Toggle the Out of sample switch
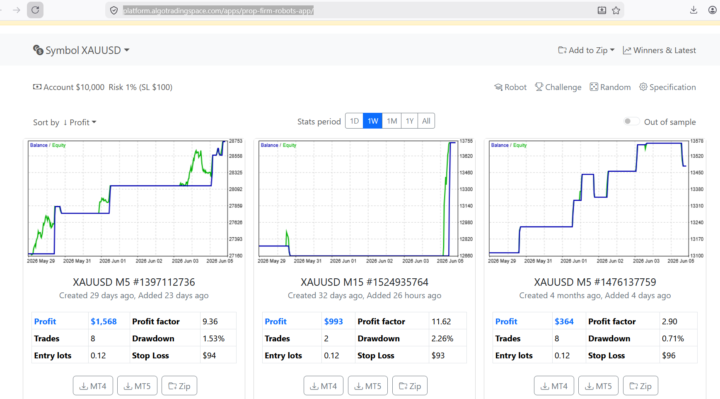 [631, 121]
